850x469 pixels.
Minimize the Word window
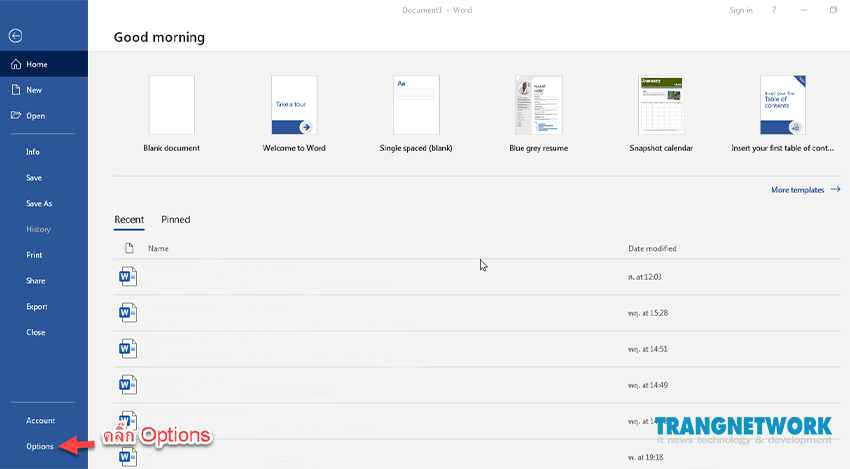pyautogui.click(x=803, y=10)
